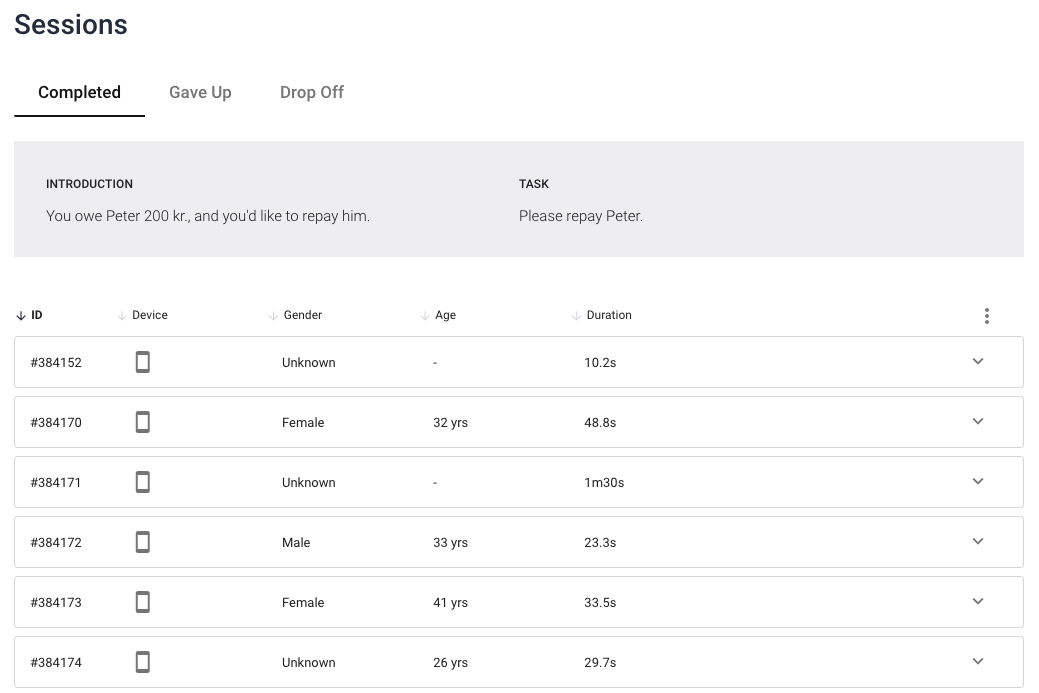The height and width of the screenshot is (693, 1039).
Task: Click Unknown gender in session #384174 row
Action: click(x=309, y=662)
